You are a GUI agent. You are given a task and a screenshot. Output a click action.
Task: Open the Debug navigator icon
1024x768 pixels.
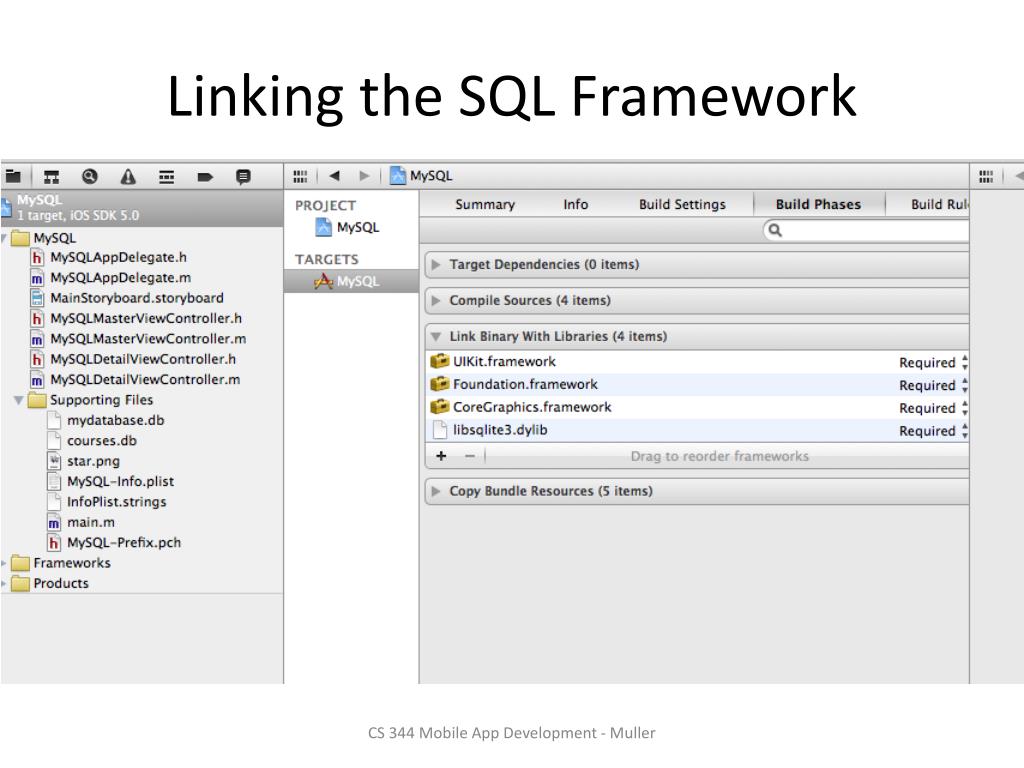[x=167, y=176]
